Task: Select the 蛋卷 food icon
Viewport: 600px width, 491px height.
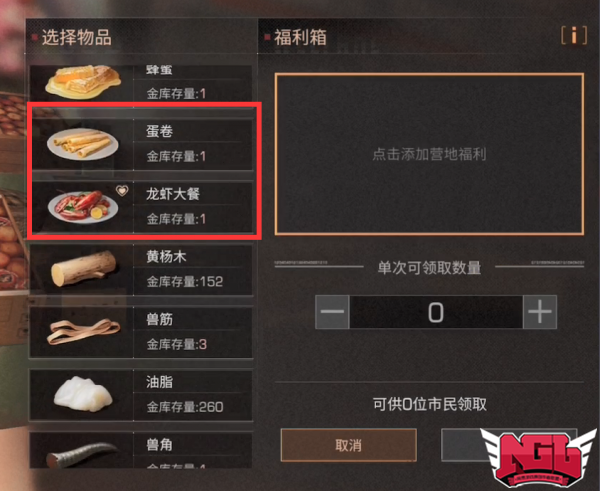Action: 82,144
